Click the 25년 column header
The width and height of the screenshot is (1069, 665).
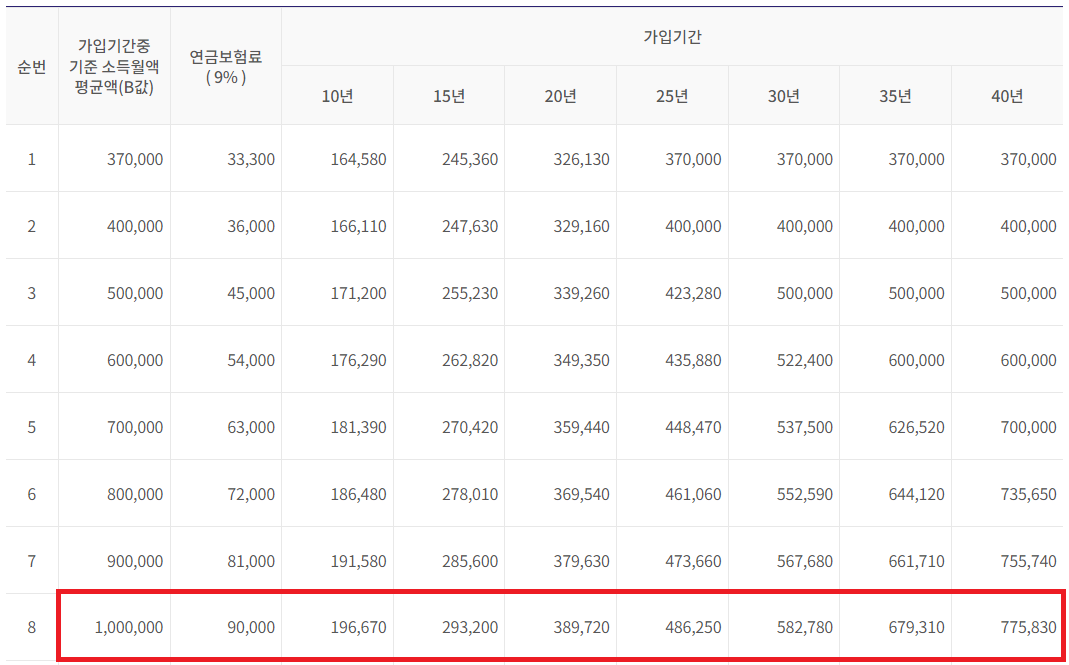[x=670, y=95]
